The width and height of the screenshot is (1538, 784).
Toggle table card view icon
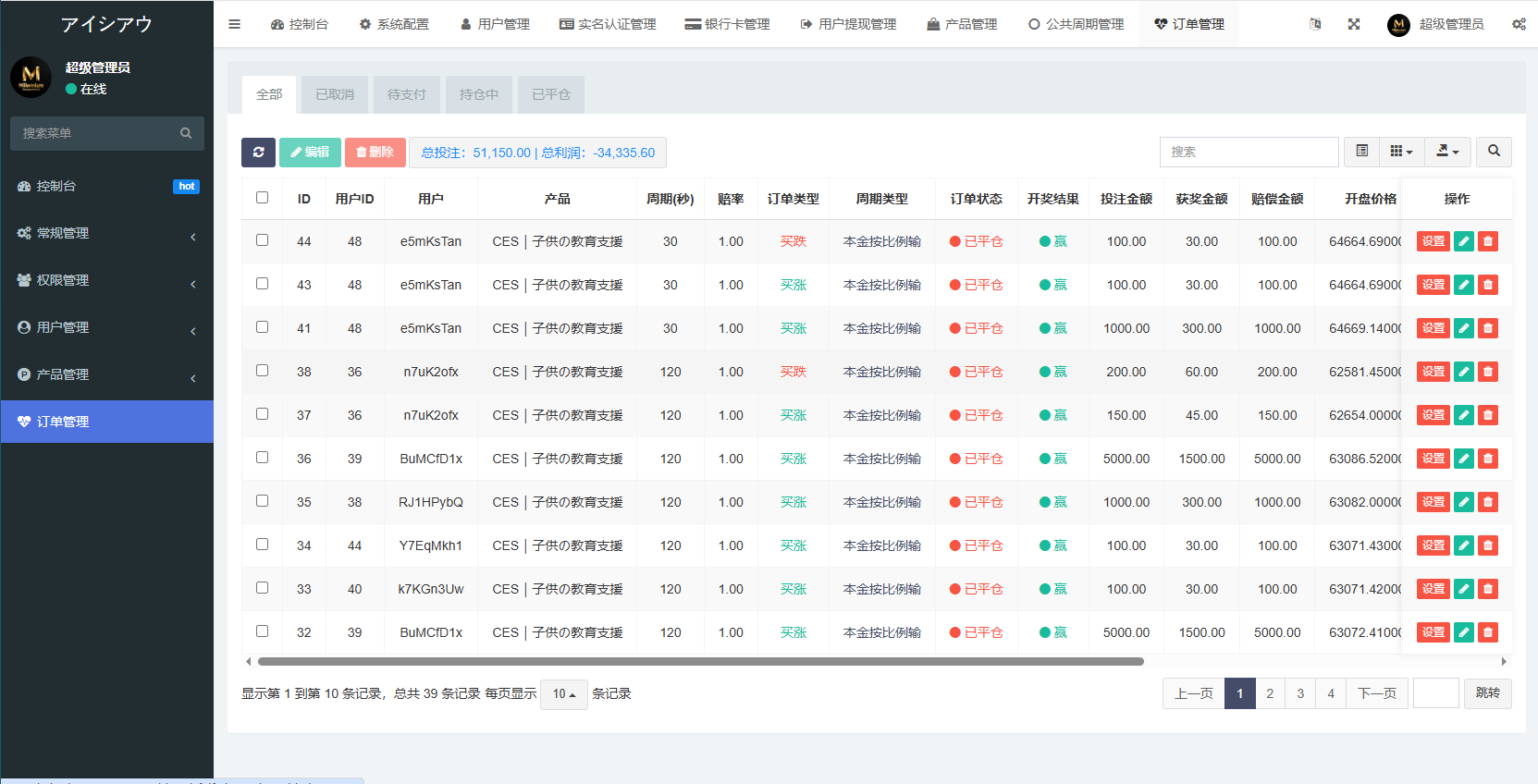tap(1361, 152)
